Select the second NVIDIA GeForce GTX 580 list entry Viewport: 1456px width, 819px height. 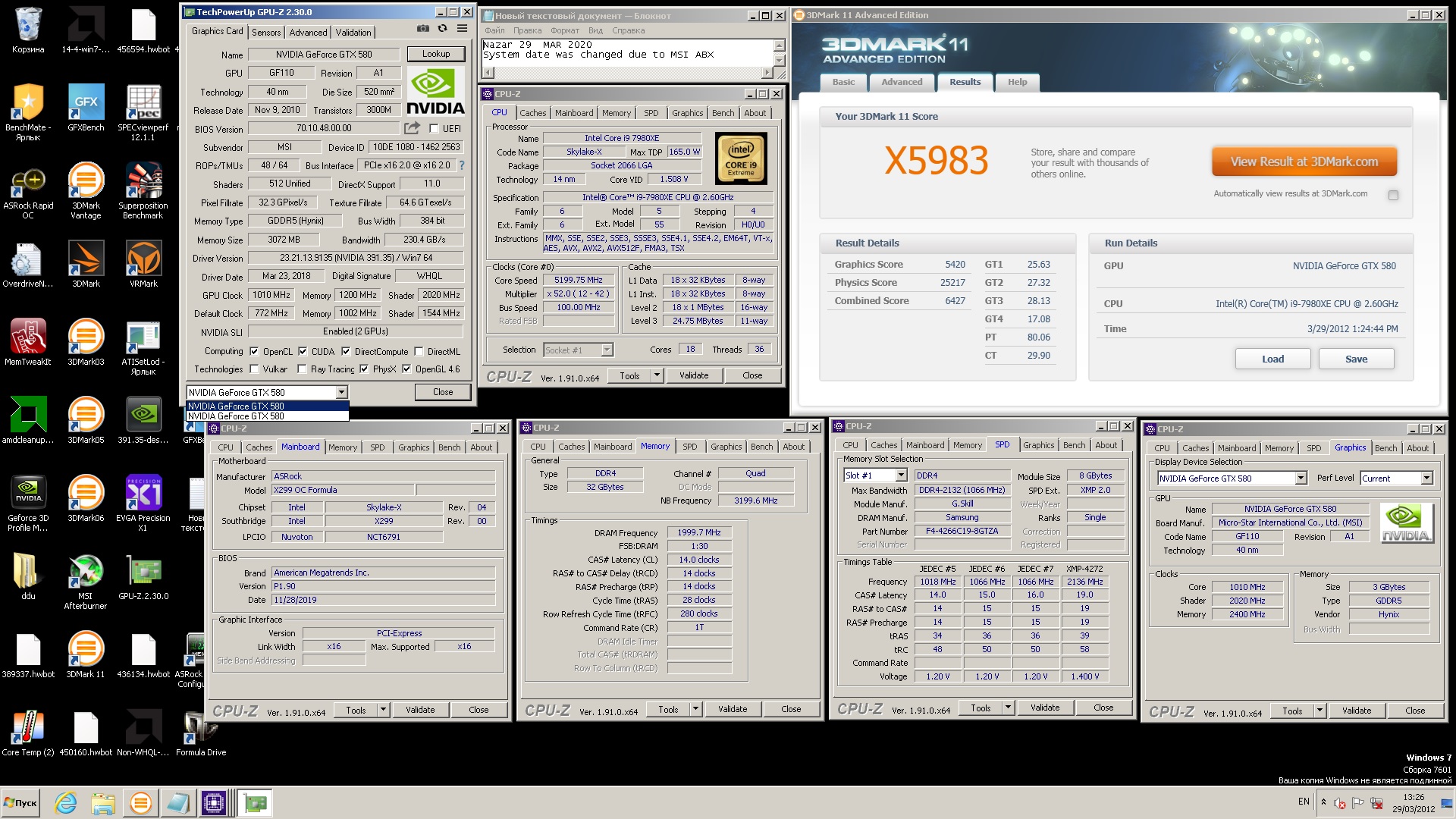[267, 416]
